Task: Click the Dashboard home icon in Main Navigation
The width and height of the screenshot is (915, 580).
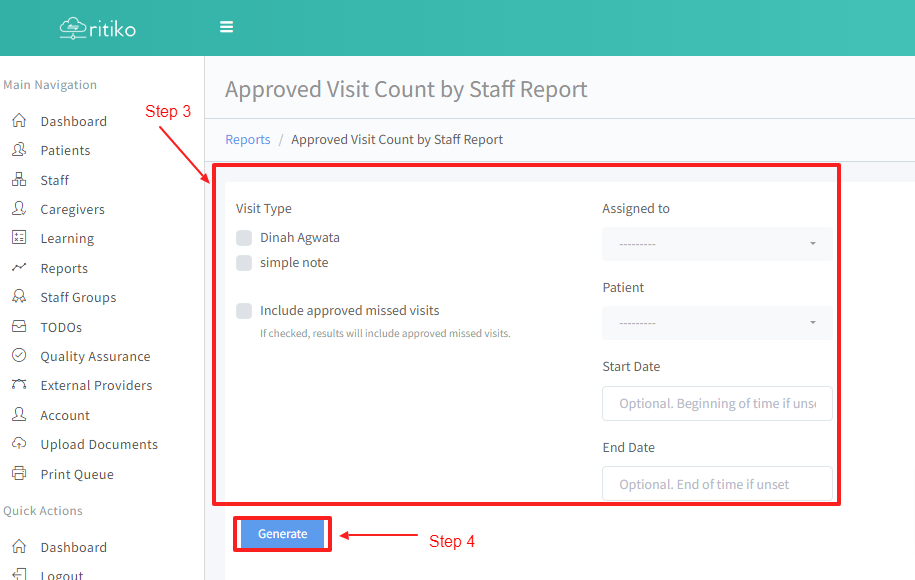Action: (19, 121)
